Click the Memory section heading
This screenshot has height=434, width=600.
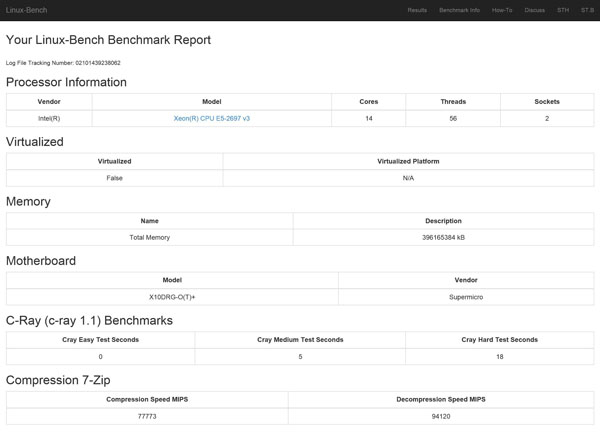tap(28, 201)
